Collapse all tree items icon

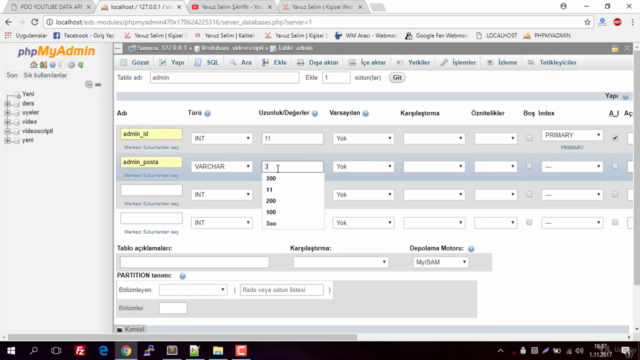pyautogui.click(x=89, y=84)
